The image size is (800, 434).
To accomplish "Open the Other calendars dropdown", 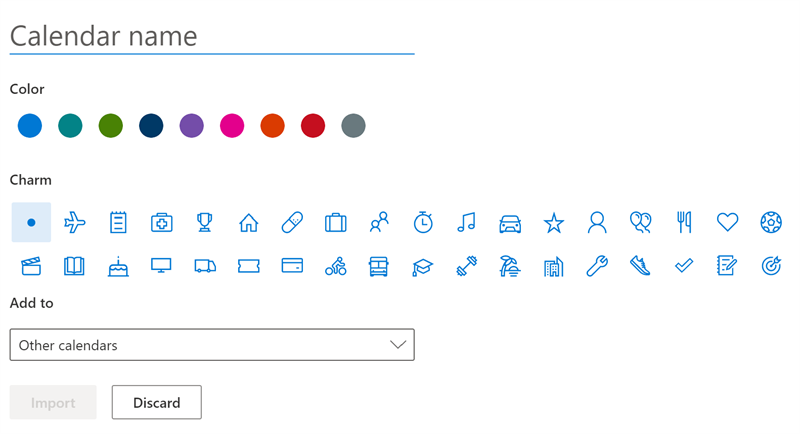I will click(212, 345).
